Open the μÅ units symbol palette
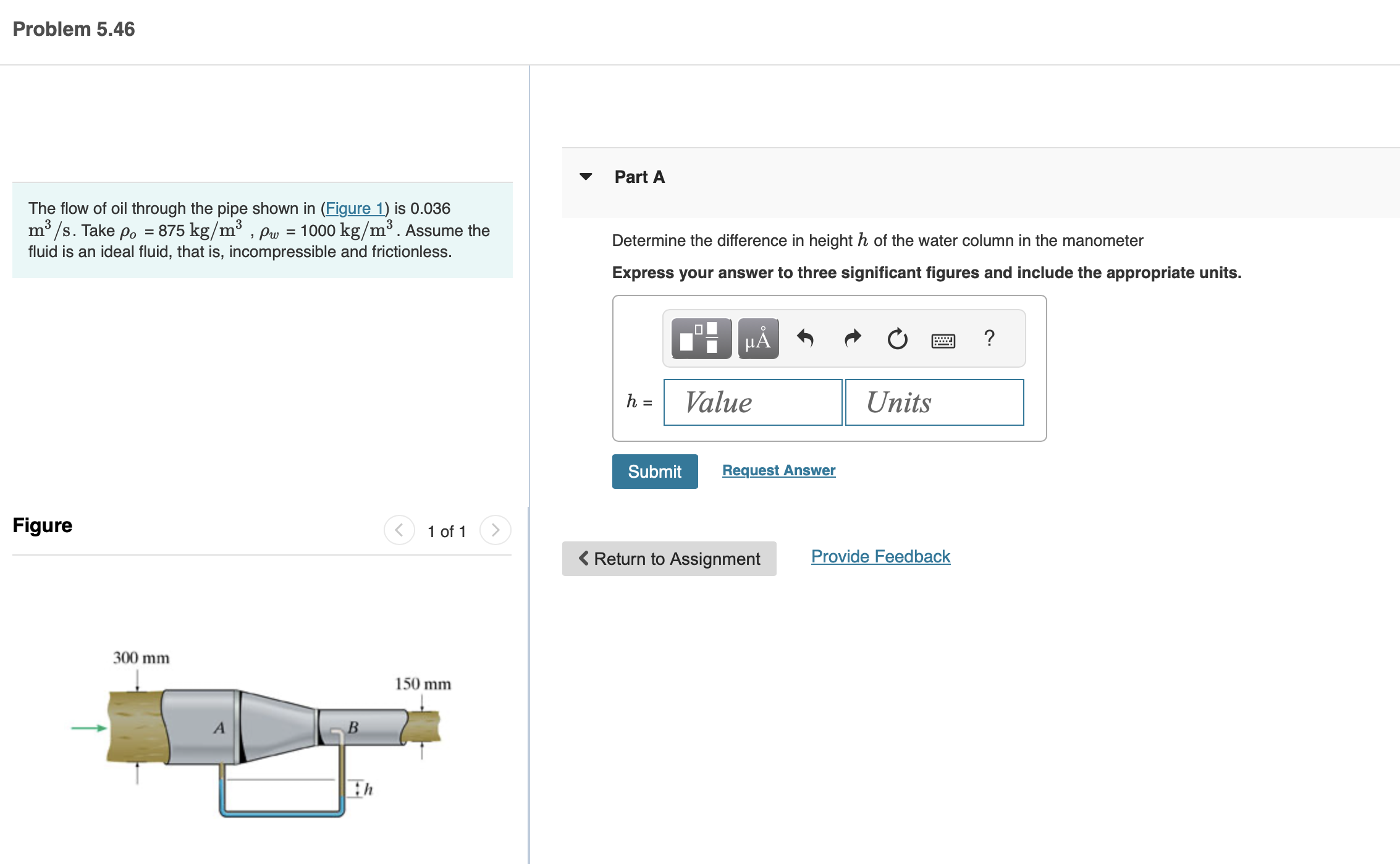 757,339
